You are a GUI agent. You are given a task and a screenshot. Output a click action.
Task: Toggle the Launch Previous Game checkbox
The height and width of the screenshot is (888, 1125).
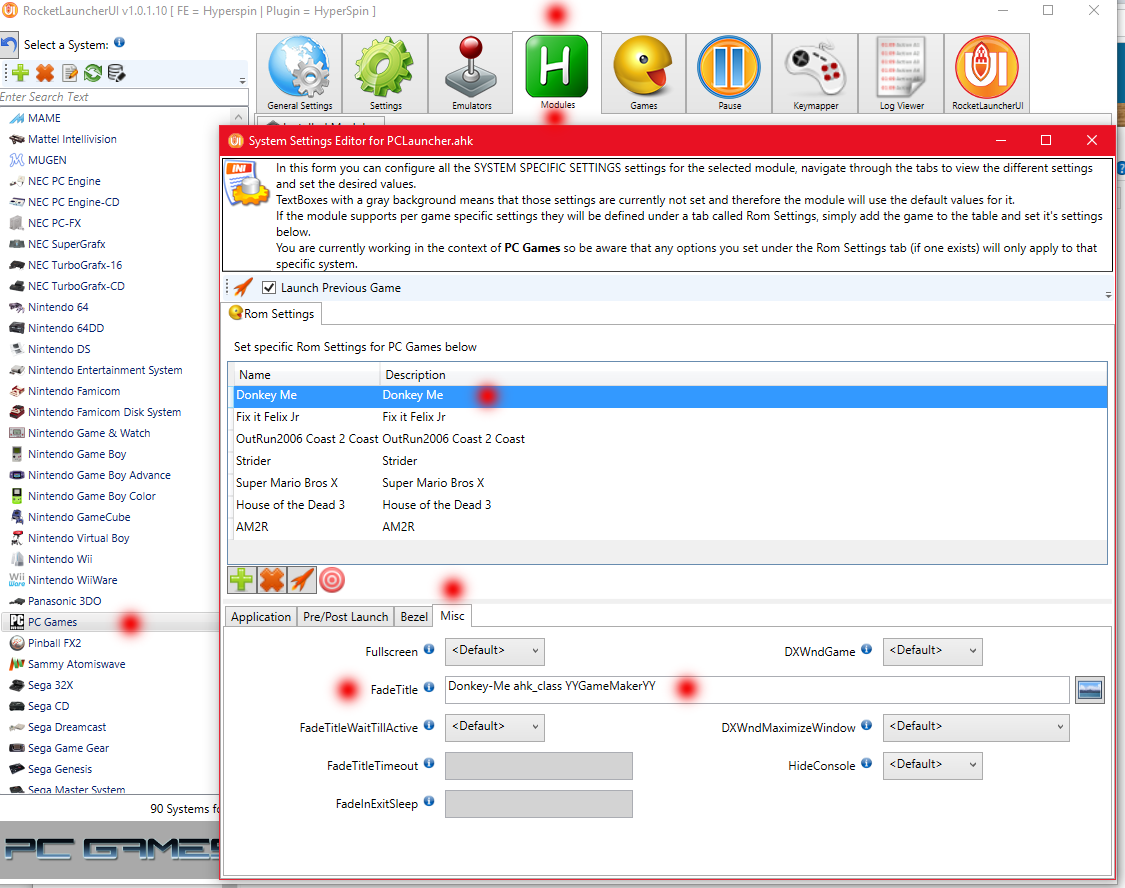point(268,288)
